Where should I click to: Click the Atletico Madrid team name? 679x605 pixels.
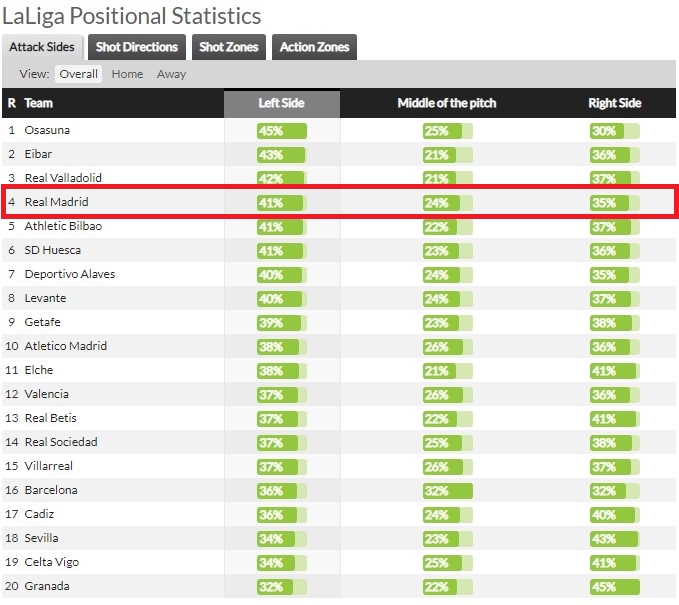pyautogui.click(x=66, y=346)
